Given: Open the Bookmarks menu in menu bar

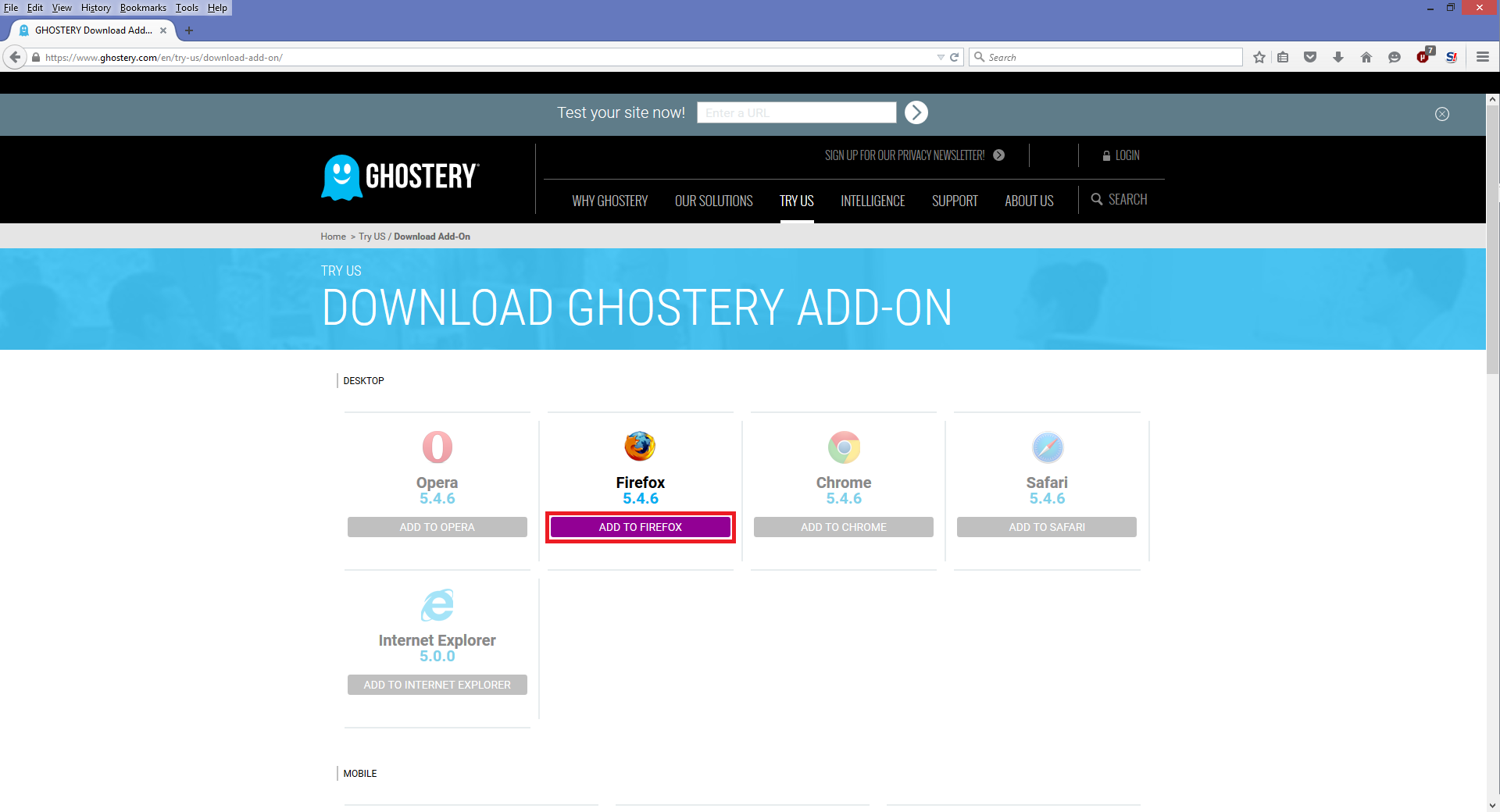Looking at the screenshot, I should (143, 8).
